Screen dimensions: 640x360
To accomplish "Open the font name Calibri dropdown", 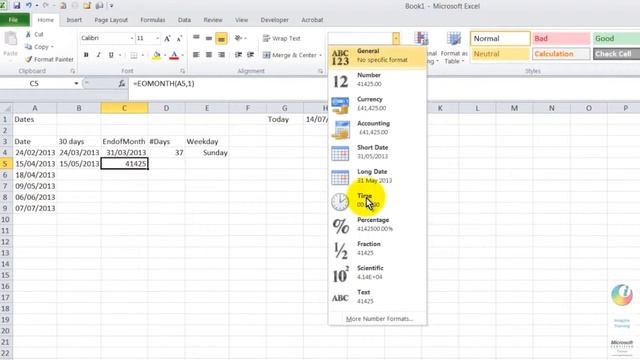I will pos(132,38).
